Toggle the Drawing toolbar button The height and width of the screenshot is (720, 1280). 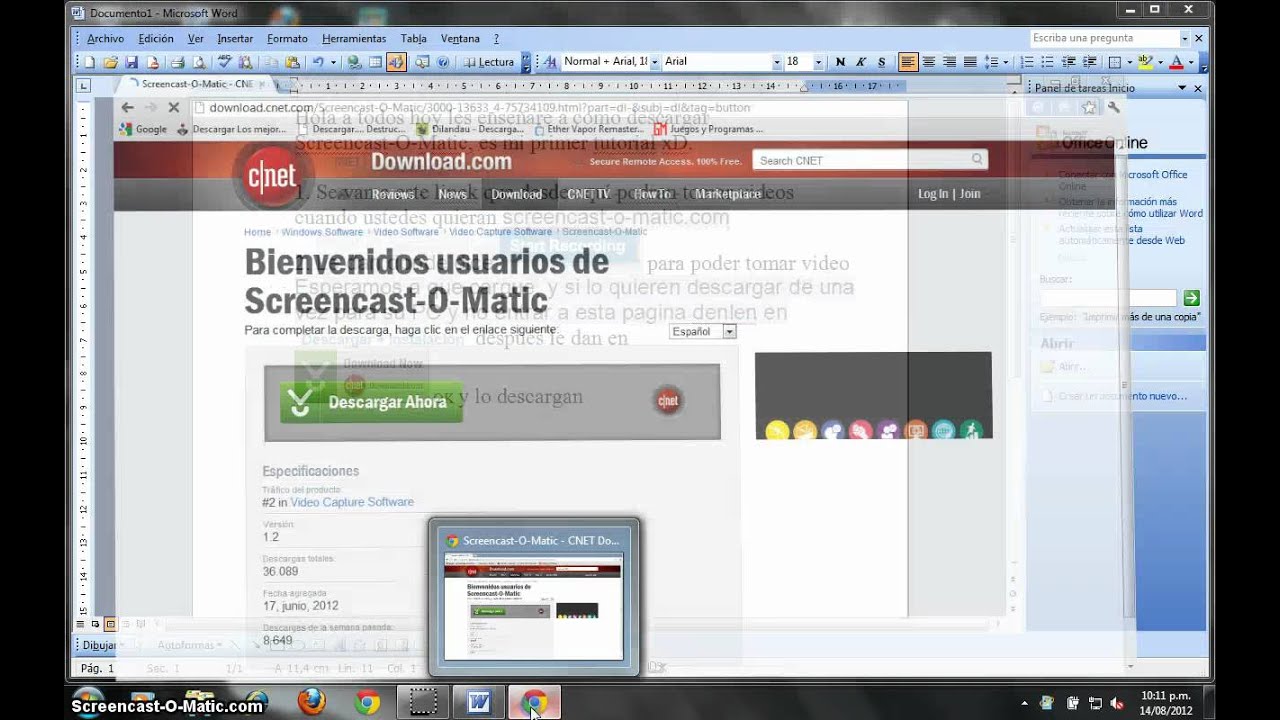click(396, 62)
